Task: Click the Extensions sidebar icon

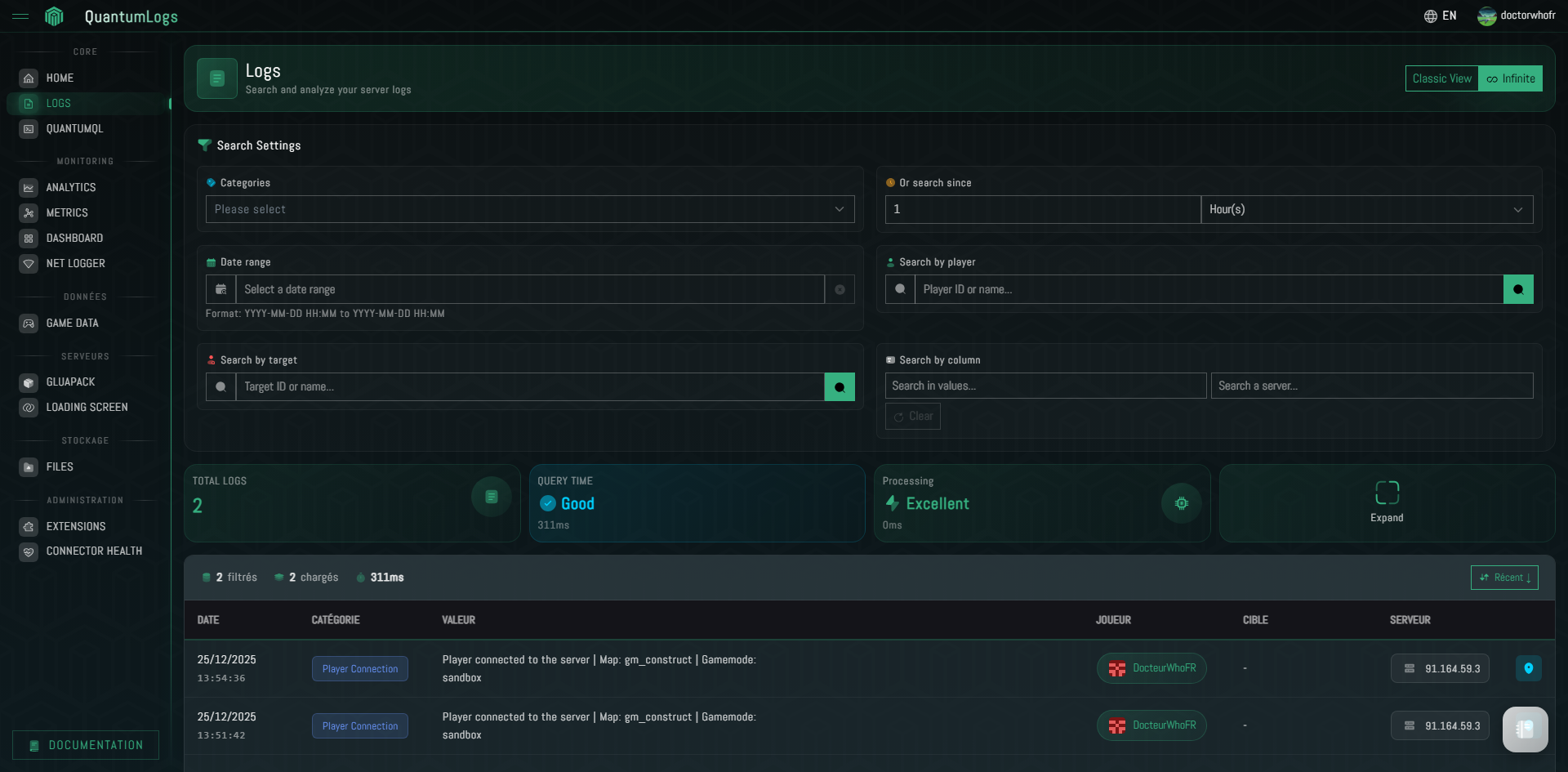Action: (x=29, y=527)
